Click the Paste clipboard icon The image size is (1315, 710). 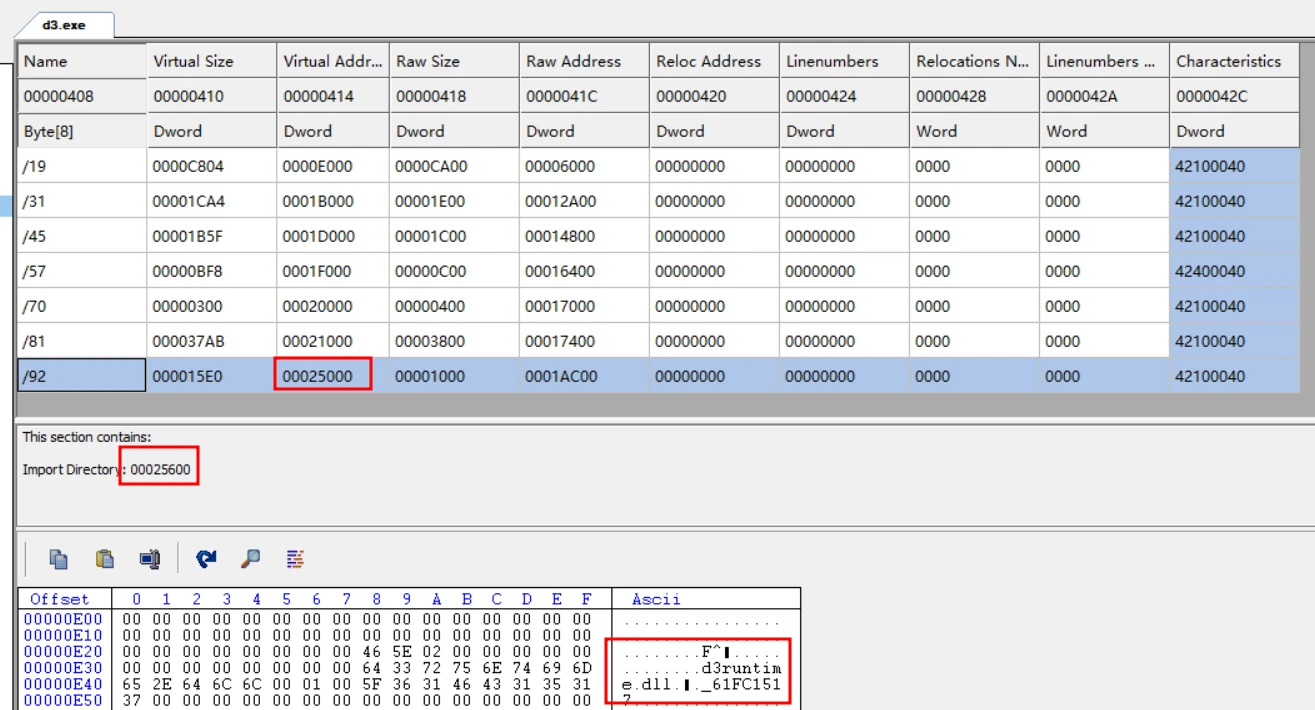click(105, 559)
